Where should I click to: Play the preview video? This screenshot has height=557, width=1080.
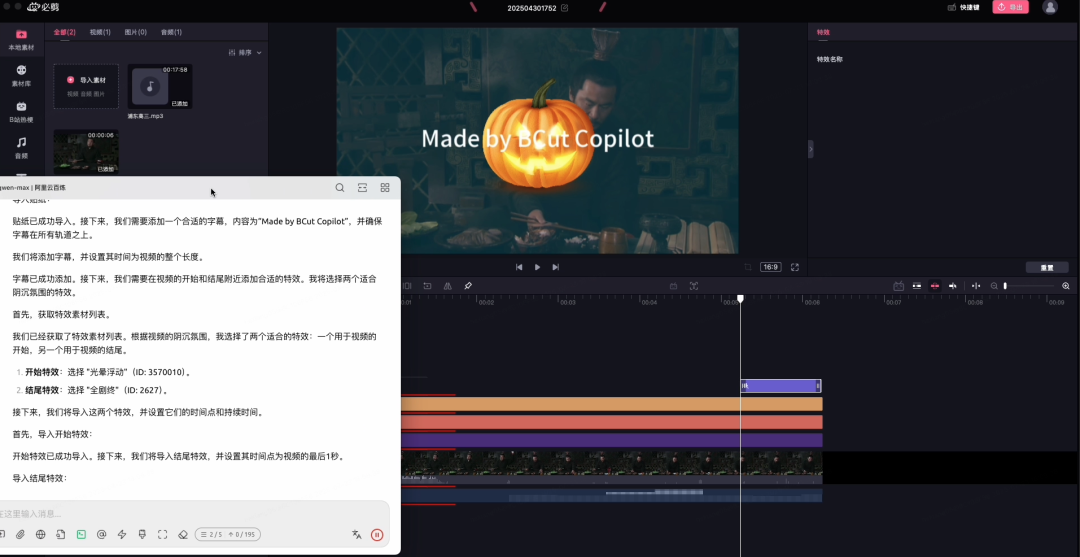pyautogui.click(x=537, y=267)
